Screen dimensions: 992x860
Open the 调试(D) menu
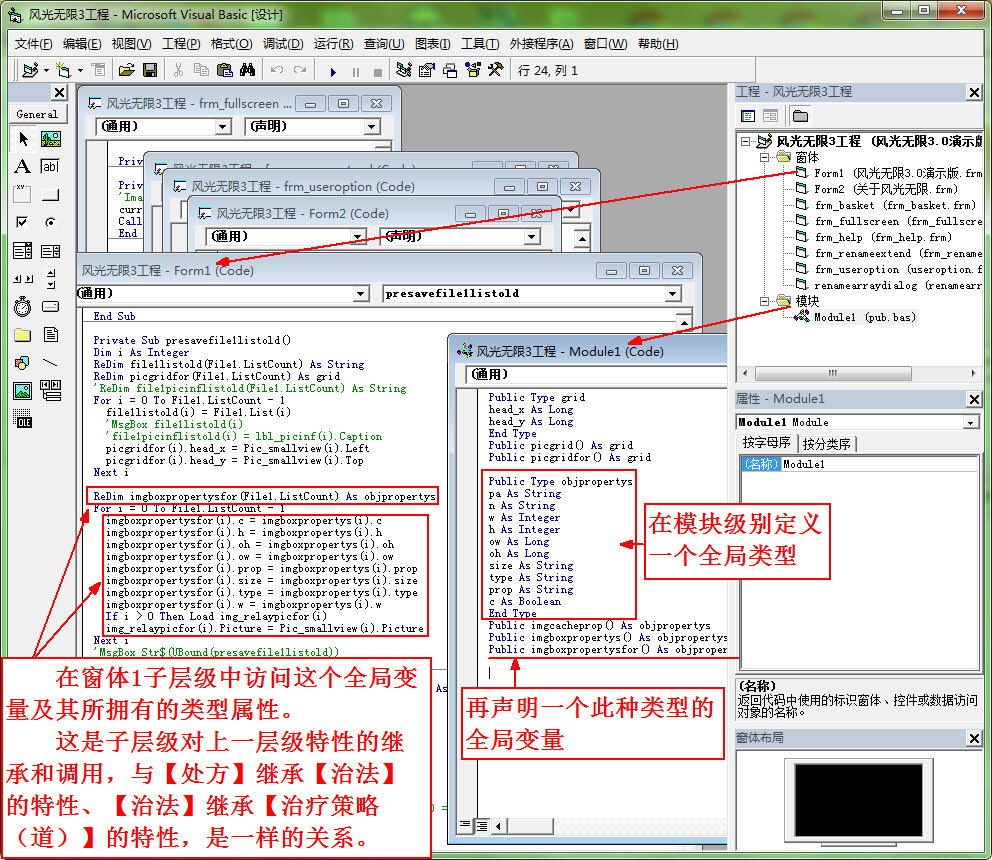(x=282, y=44)
